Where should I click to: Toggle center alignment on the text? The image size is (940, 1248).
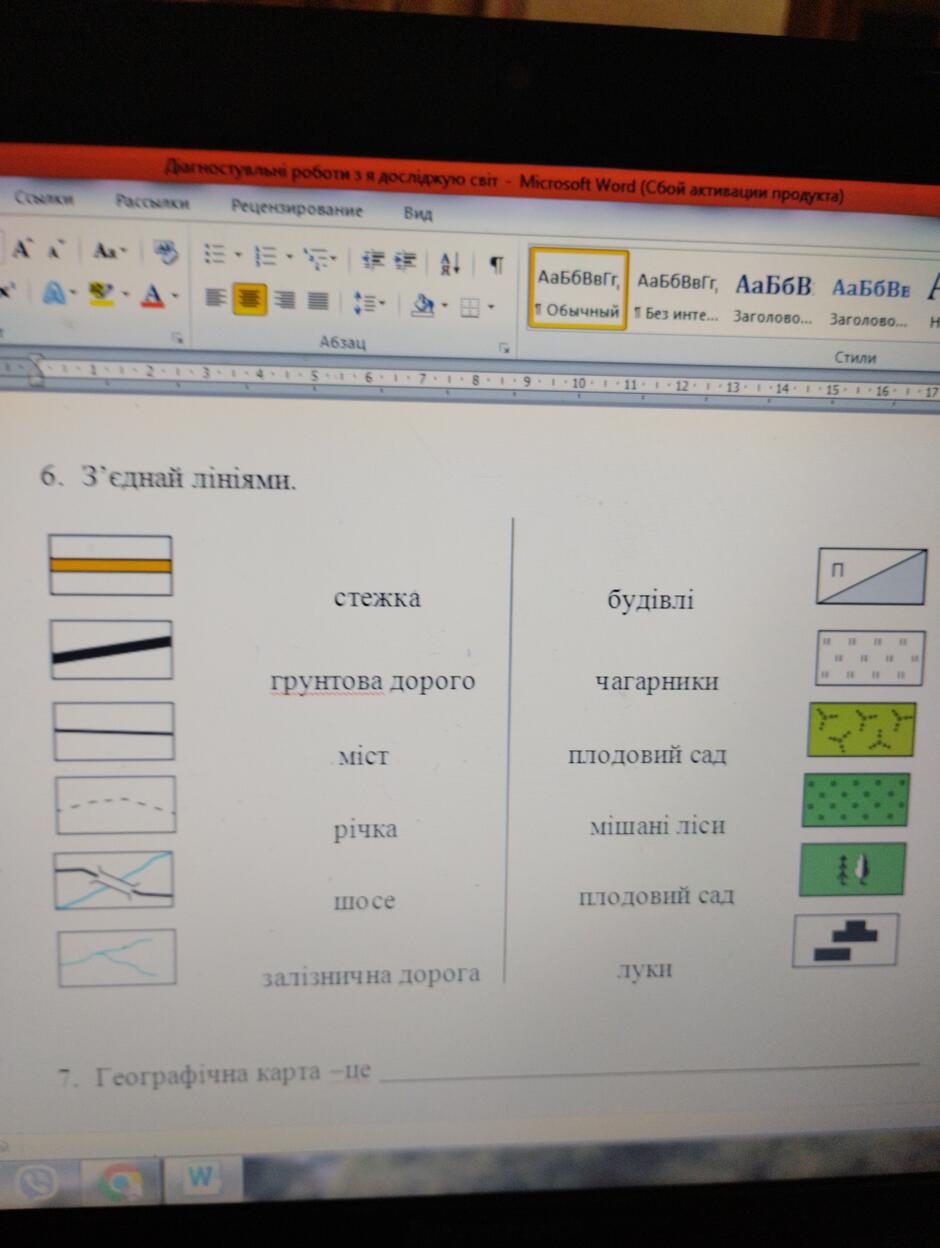[249, 298]
